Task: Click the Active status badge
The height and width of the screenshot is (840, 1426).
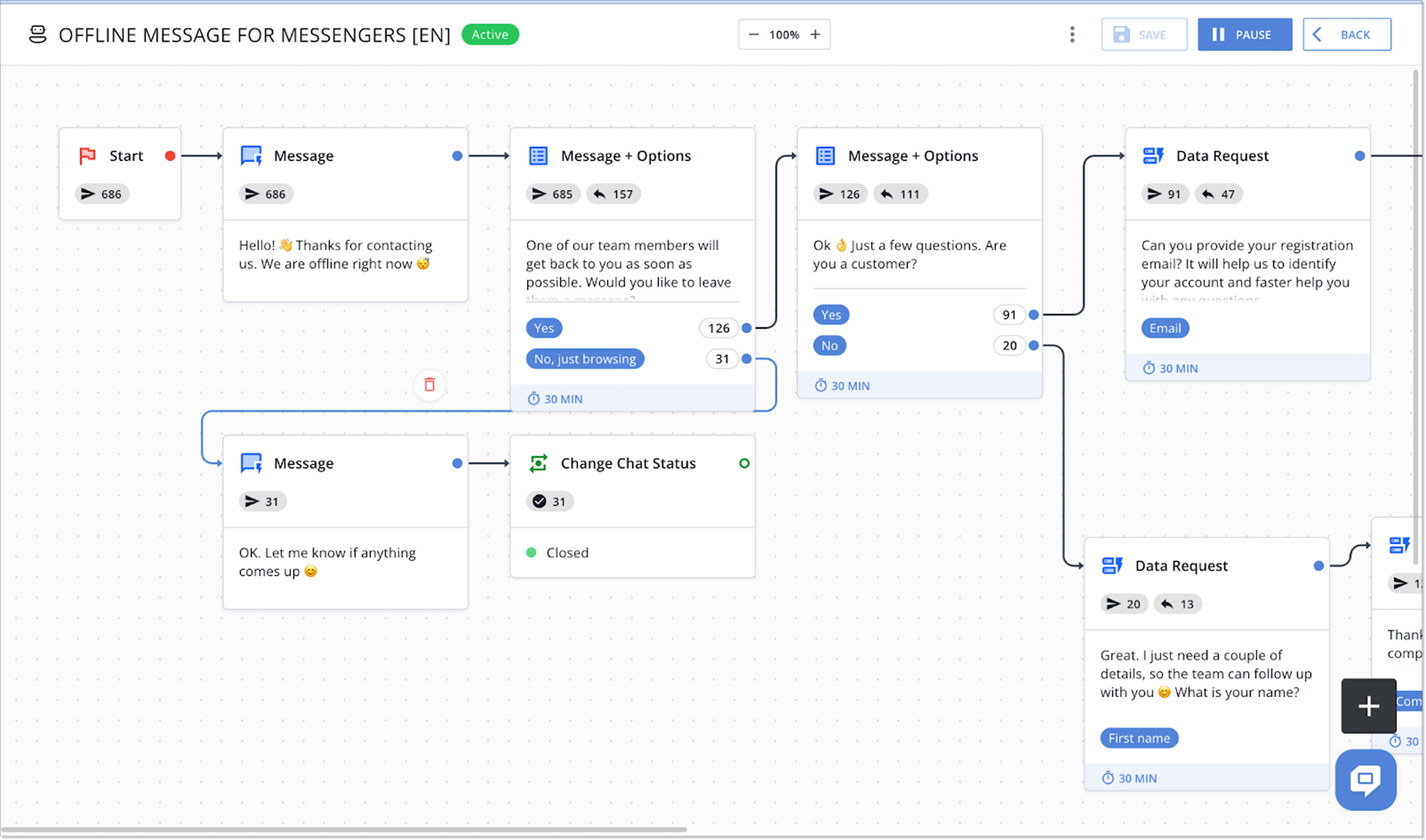Action: coord(490,35)
